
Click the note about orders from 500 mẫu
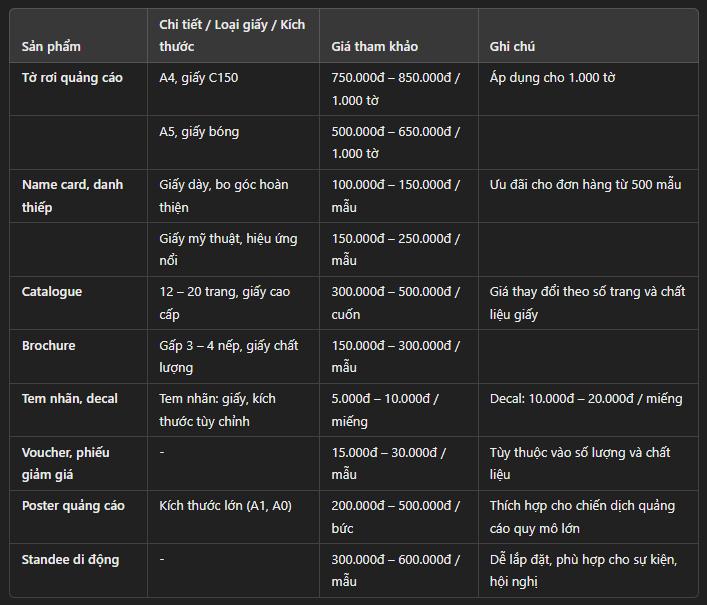[585, 185]
